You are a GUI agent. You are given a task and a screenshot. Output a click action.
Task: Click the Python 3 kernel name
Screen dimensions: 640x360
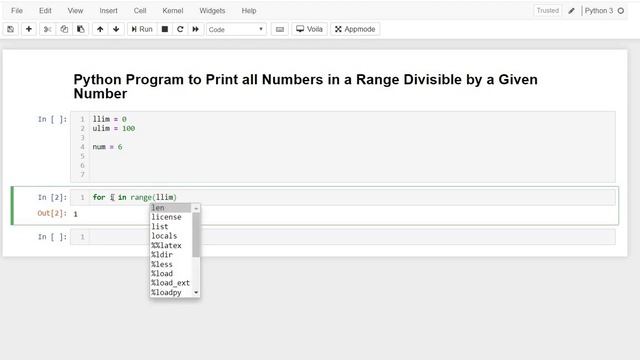[599, 11]
